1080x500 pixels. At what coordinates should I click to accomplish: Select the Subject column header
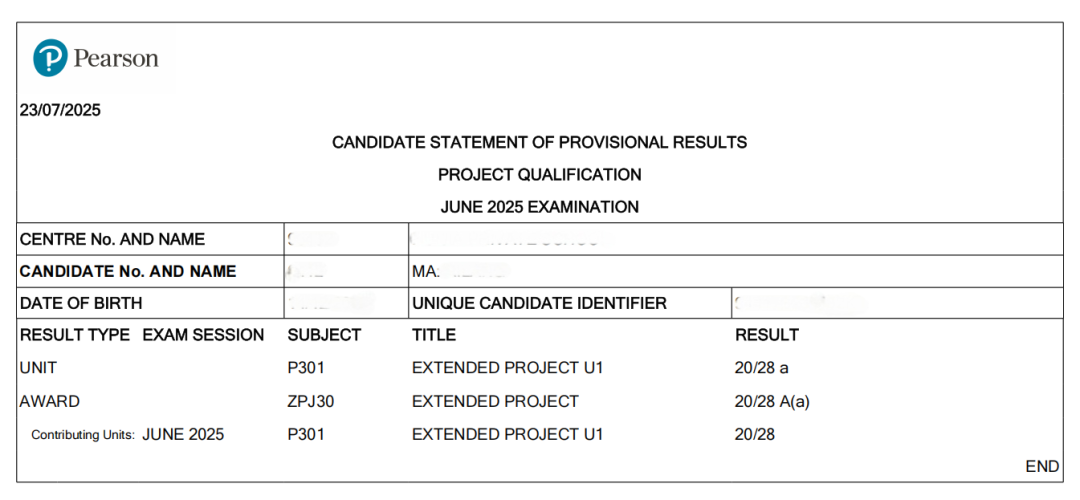(324, 335)
